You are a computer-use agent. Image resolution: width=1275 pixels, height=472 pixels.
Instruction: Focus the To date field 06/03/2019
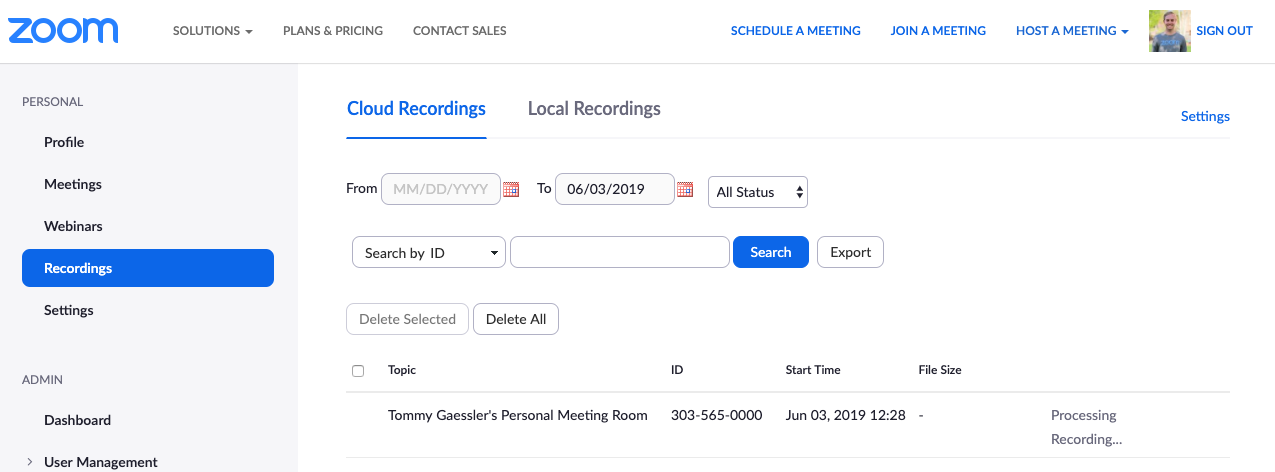(614, 188)
